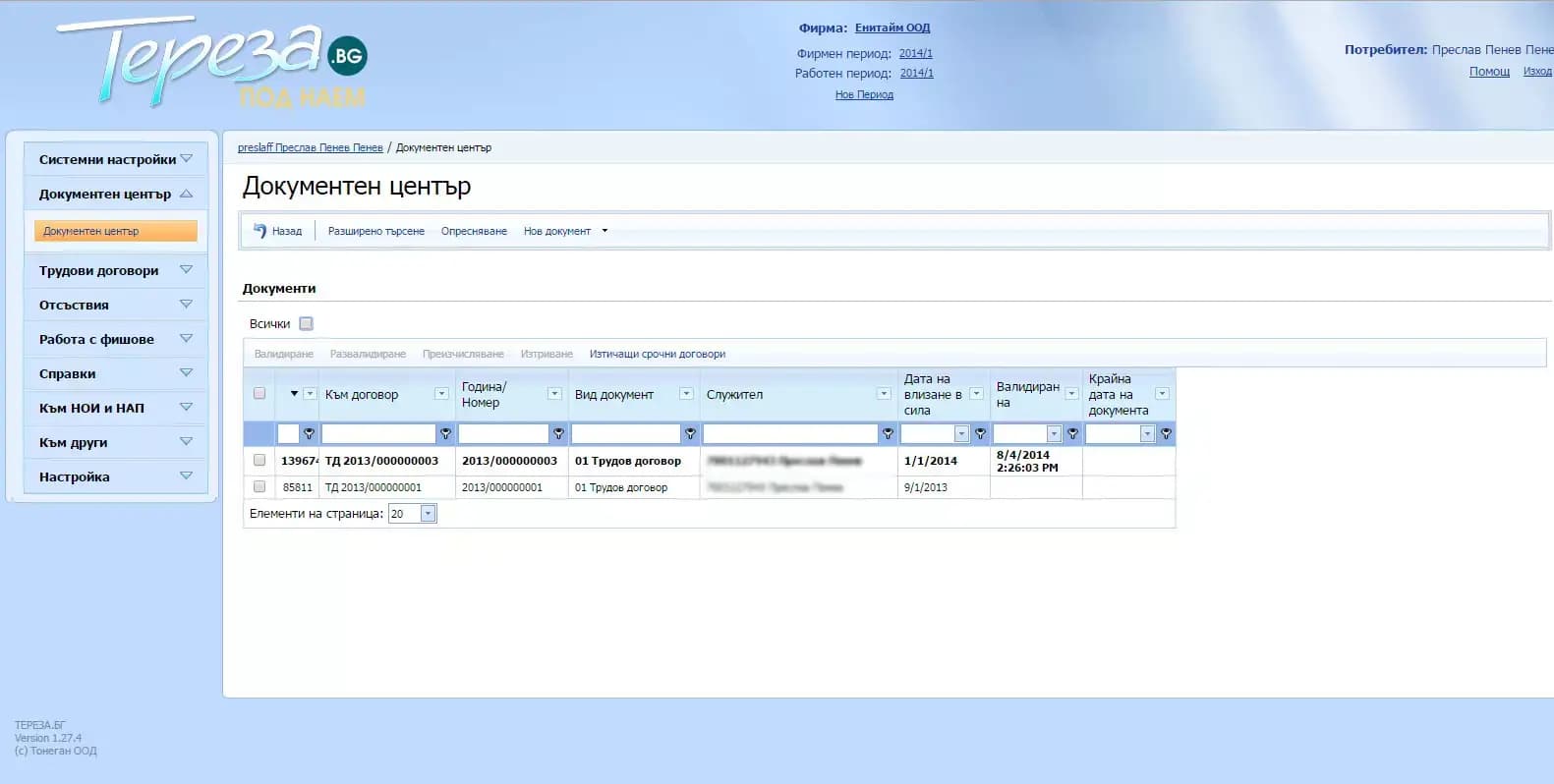Click Помощ help link

coord(1489,71)
